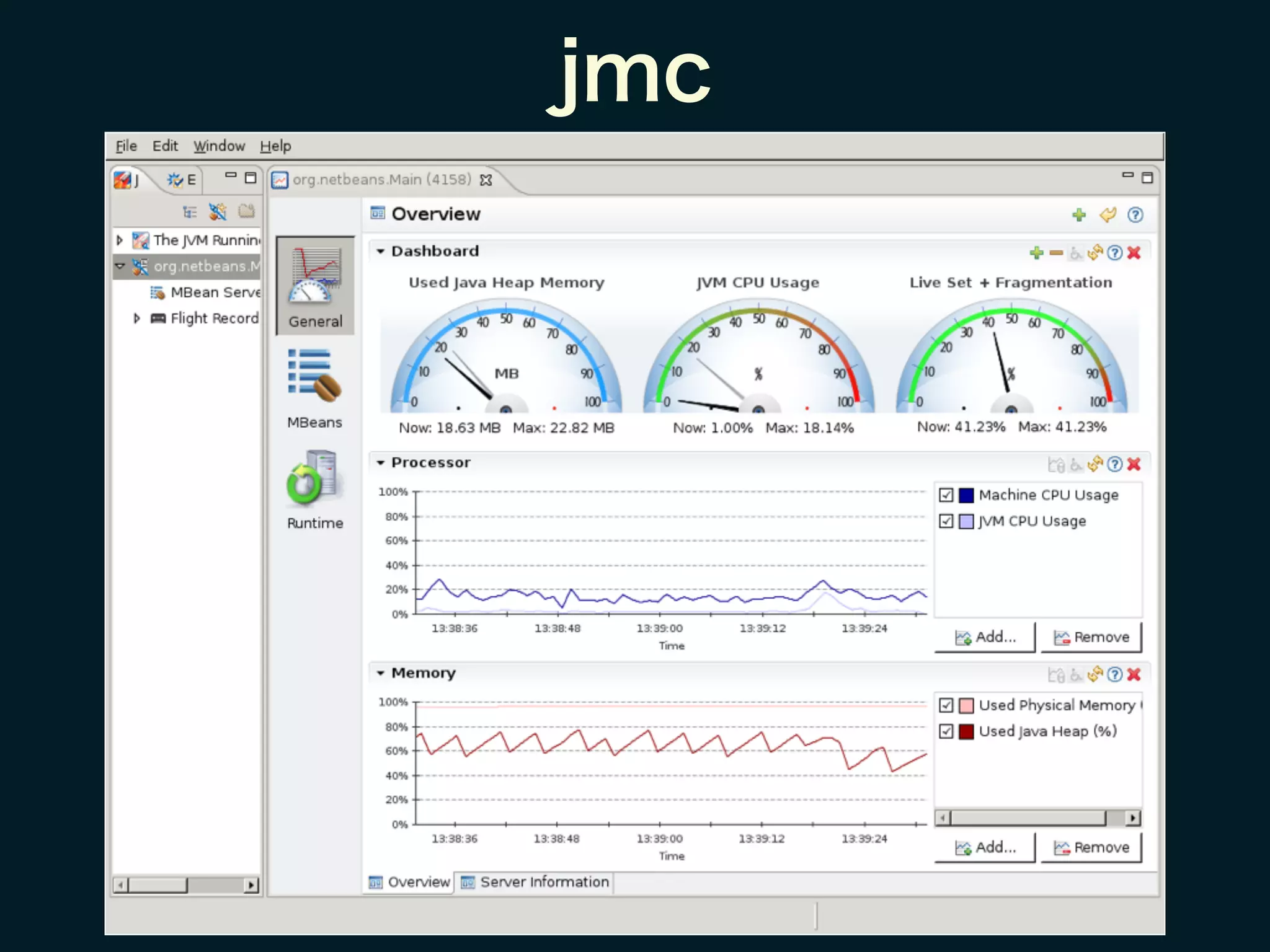Click Dashboard section's remove dial minus icon
This screenshot has width=1270, height=952.
click(1057, 252)
